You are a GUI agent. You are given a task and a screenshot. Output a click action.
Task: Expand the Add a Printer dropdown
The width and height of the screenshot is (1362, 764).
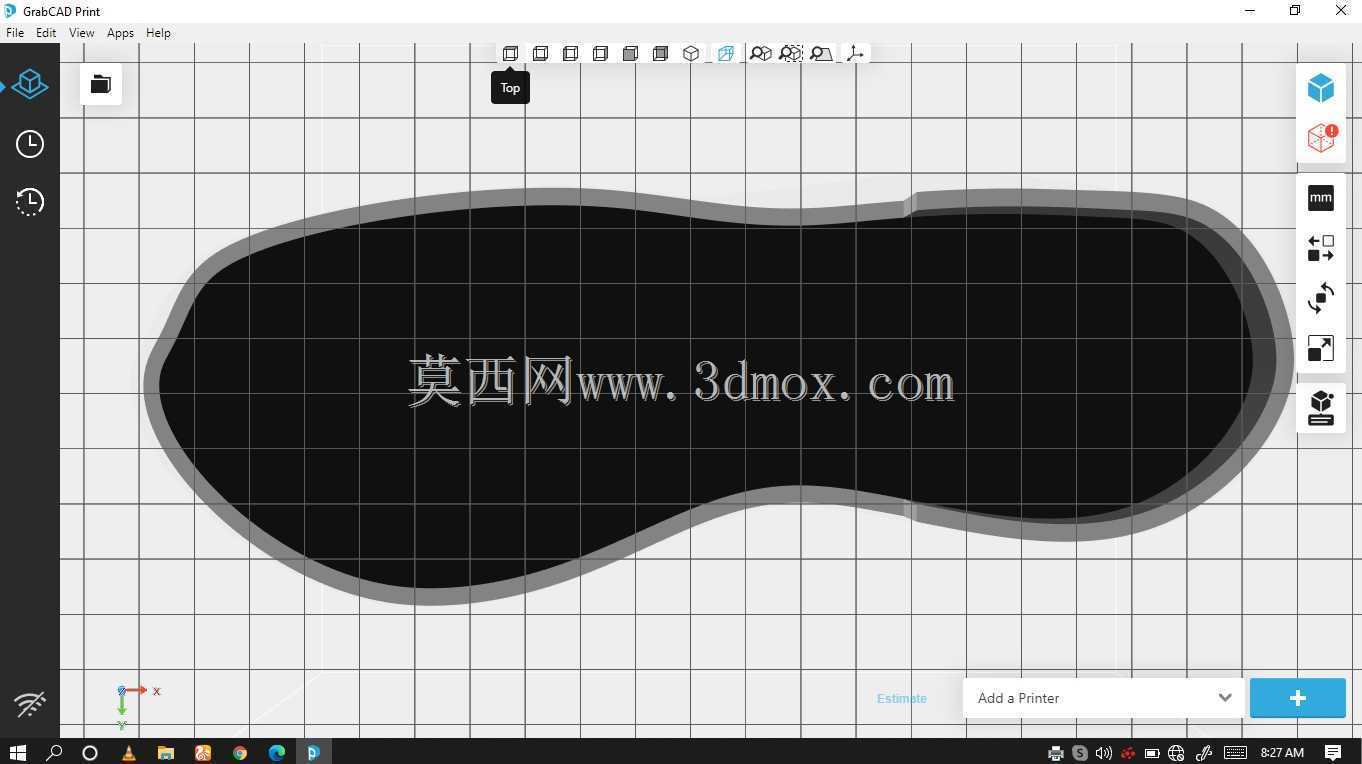pos(1104,698)
